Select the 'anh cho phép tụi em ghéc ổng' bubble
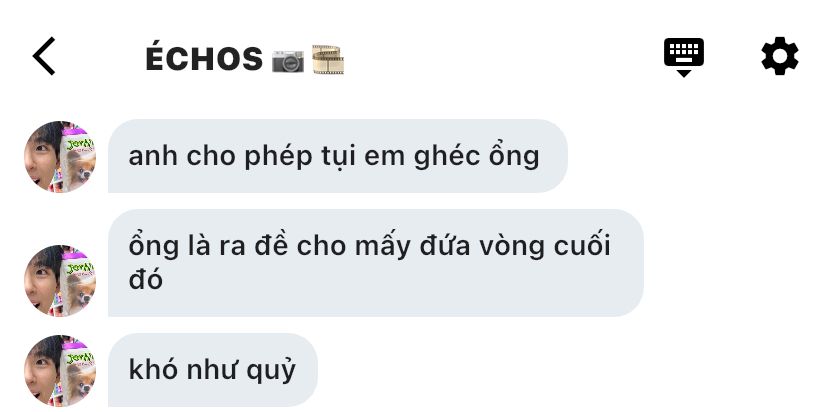The height and width of the screenshot is (412, 828). coord(338,156)
